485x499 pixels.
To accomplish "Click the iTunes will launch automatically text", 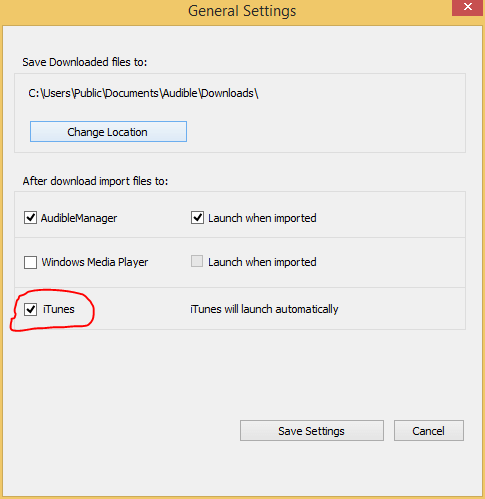I will (264, 309).
